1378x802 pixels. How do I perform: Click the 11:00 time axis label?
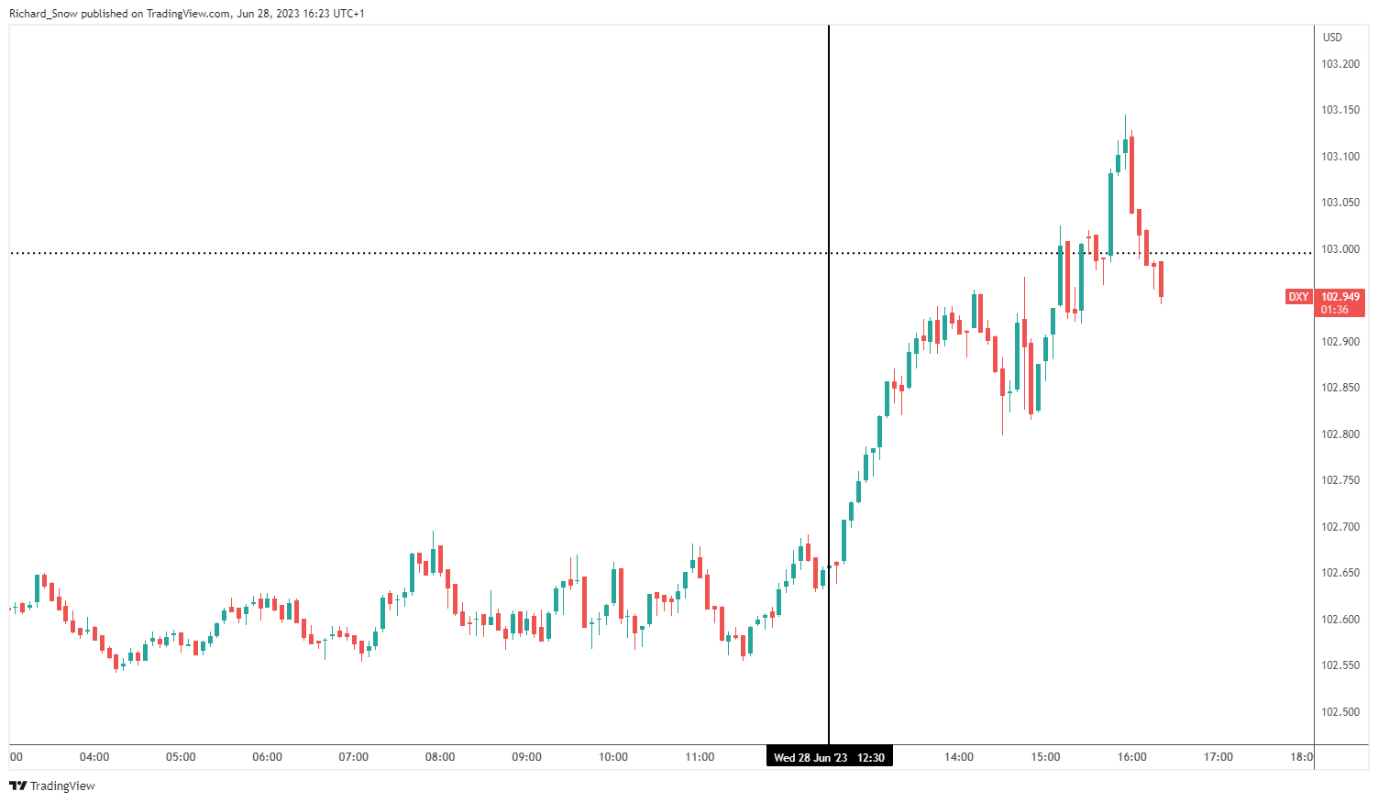700,758
